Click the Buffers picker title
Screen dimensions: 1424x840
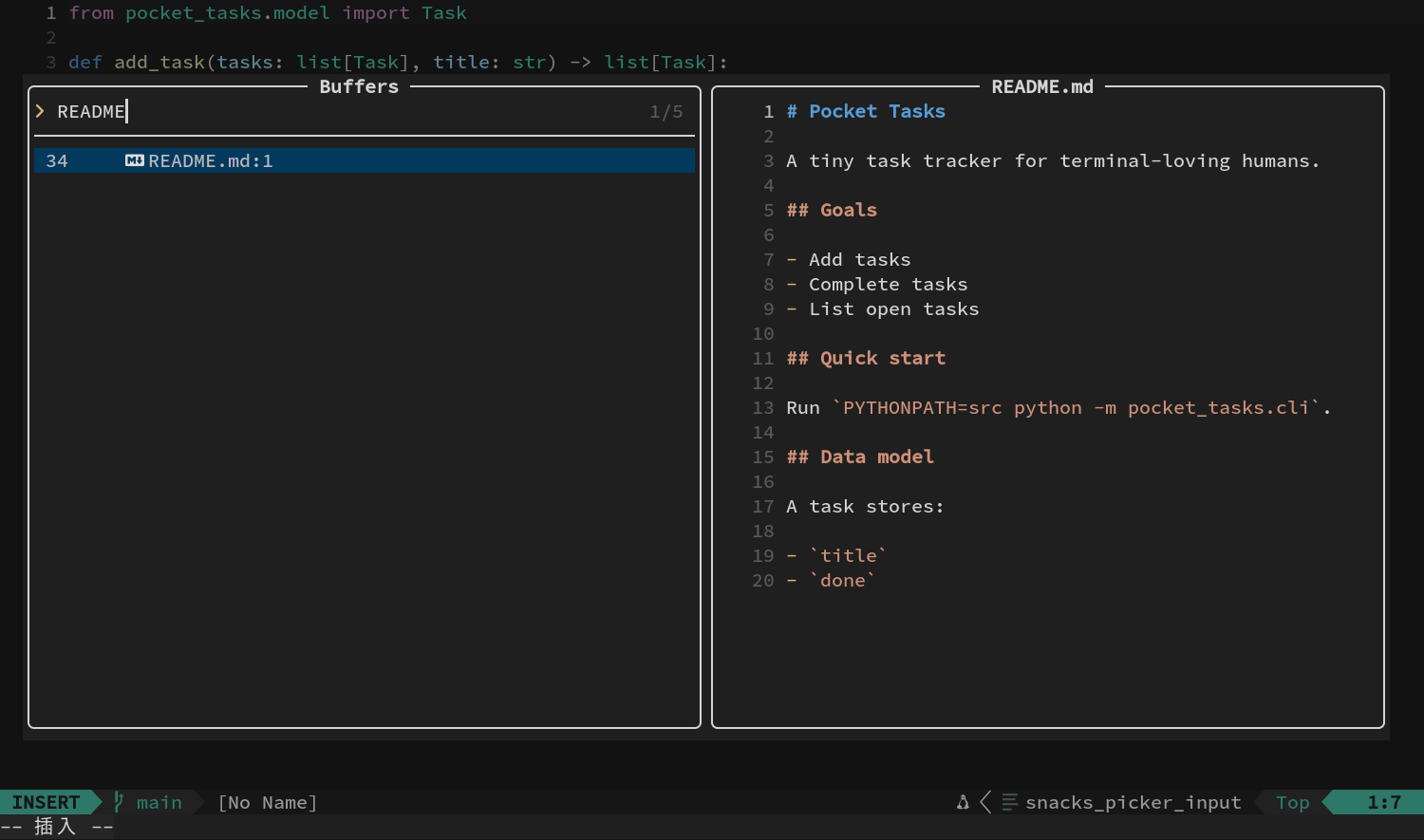point(359,86)
